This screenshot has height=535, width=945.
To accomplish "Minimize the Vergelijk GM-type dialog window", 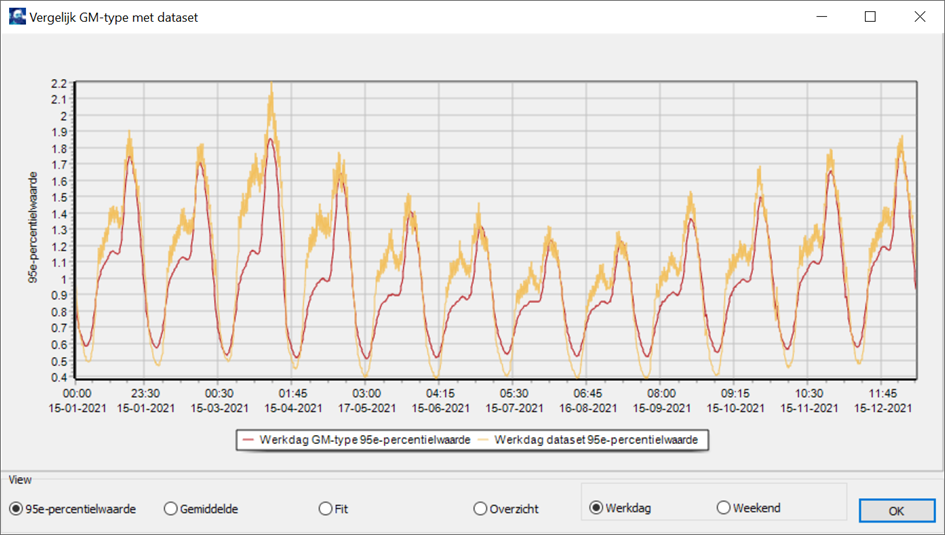I will pos(822,17).
